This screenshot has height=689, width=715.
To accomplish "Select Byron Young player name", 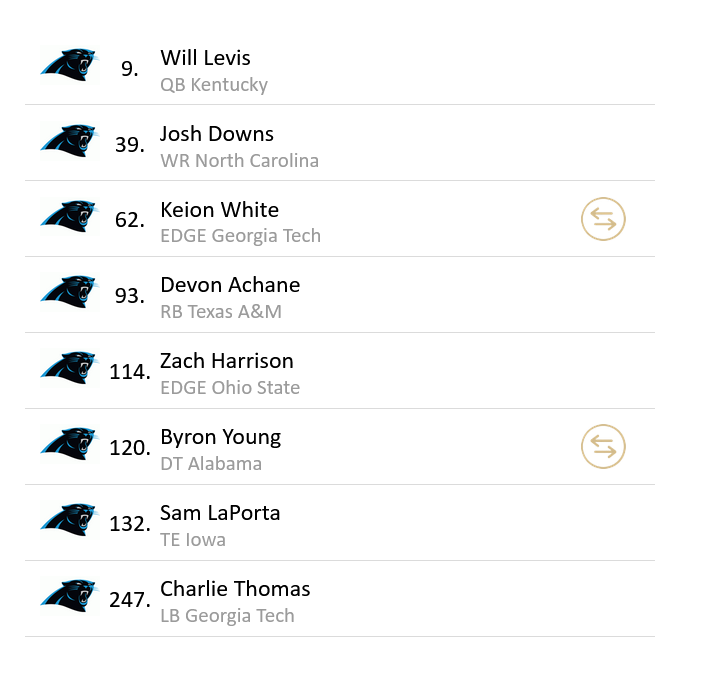I will pos(220,437).
